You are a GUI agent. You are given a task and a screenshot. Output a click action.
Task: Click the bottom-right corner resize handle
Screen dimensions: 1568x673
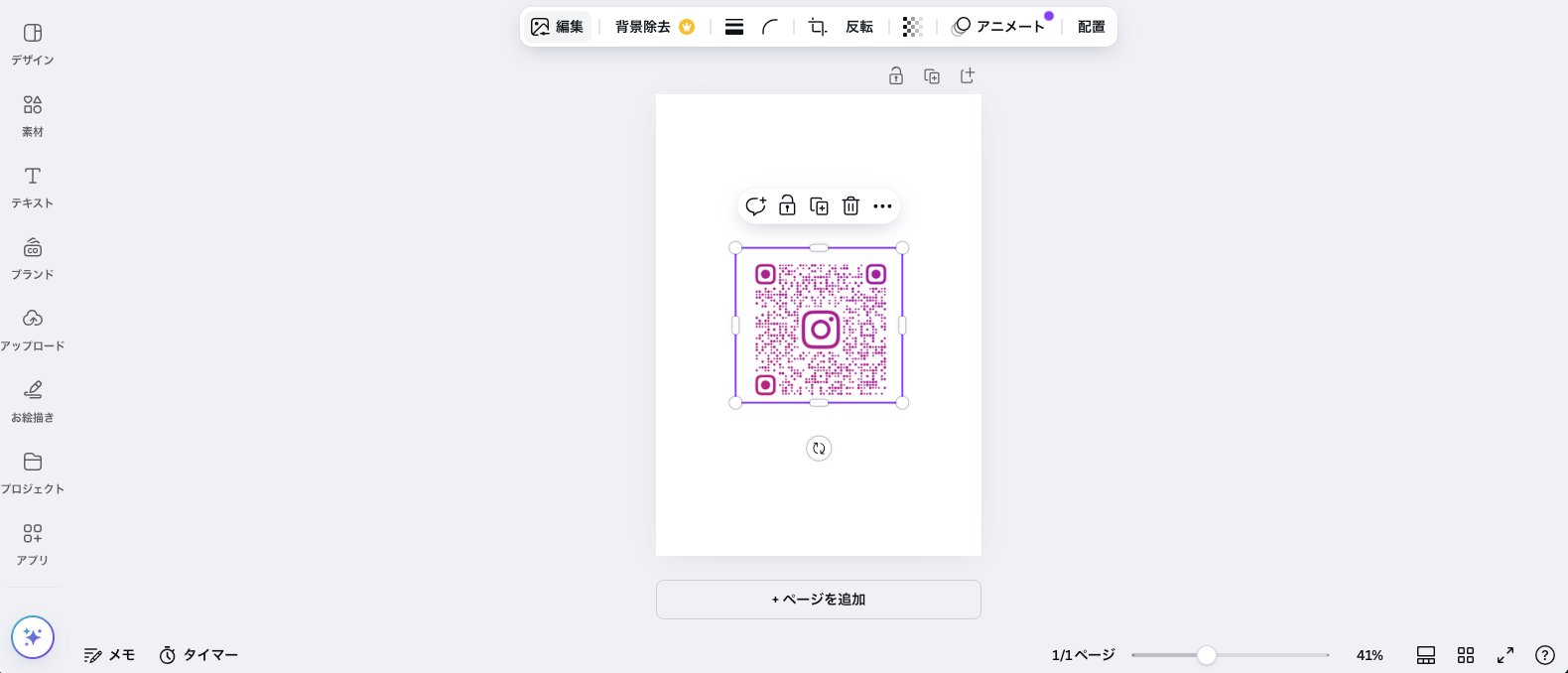pyautogui.click(x=902, y=403)
